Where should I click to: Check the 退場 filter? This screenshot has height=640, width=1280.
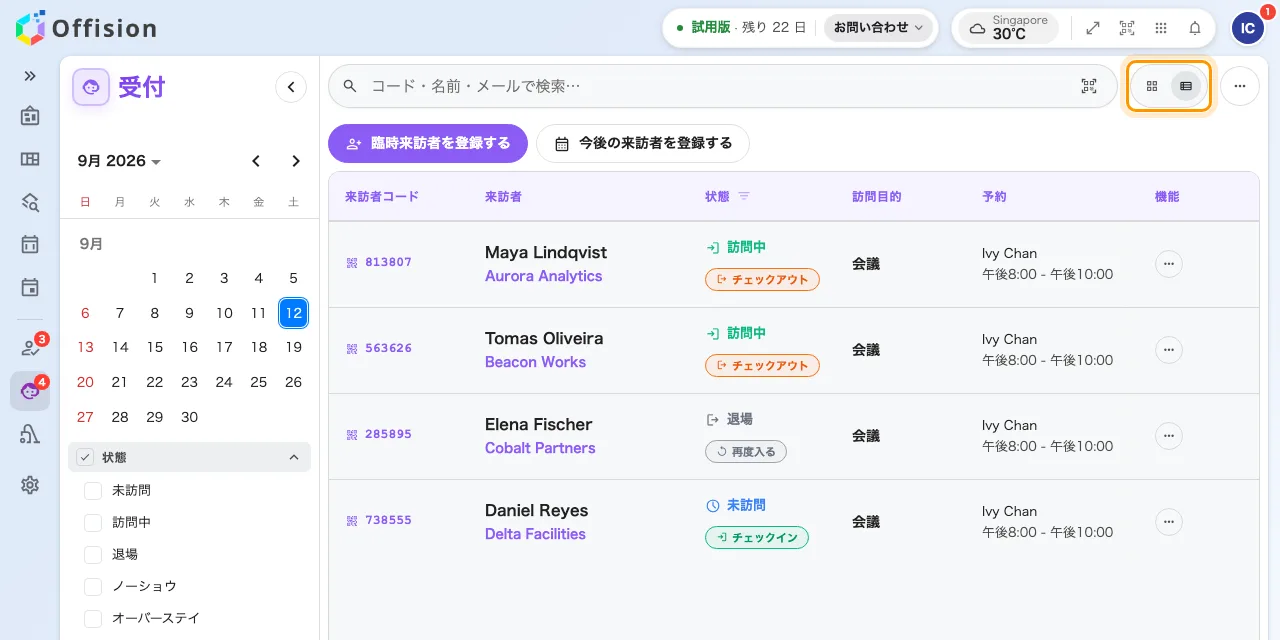93,555
